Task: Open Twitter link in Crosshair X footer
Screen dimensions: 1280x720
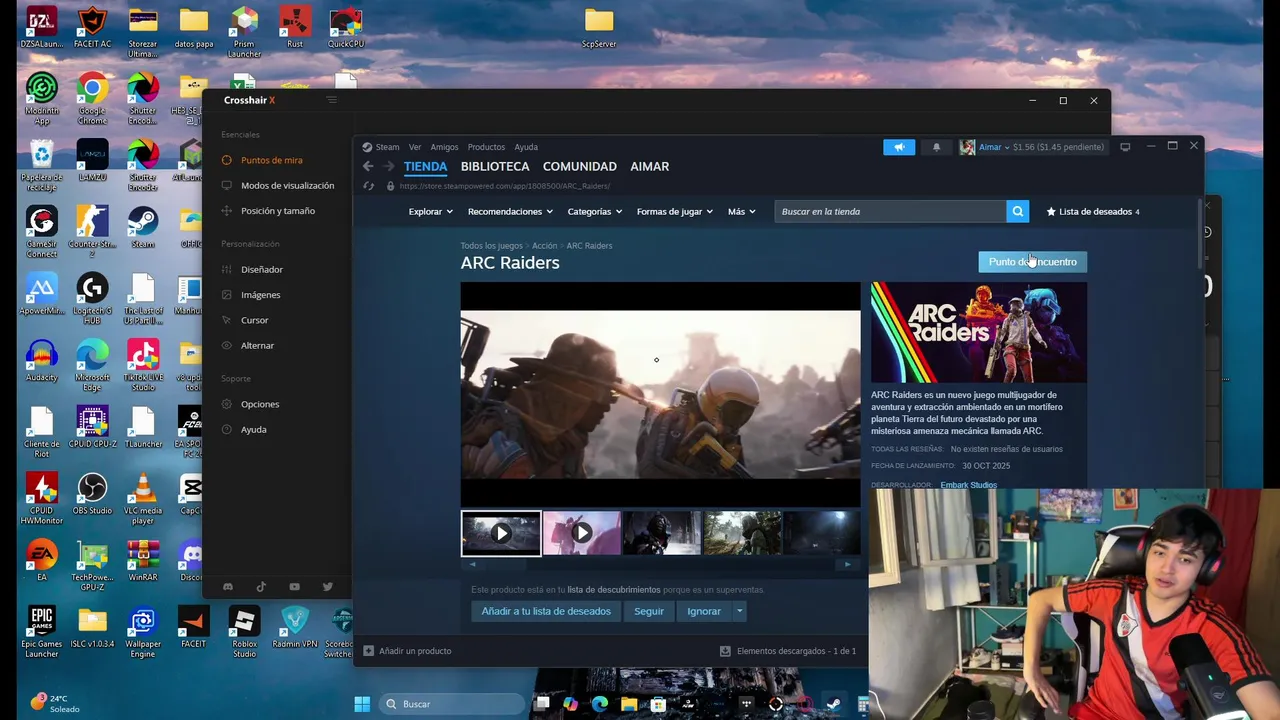Action: coord(327,587)
